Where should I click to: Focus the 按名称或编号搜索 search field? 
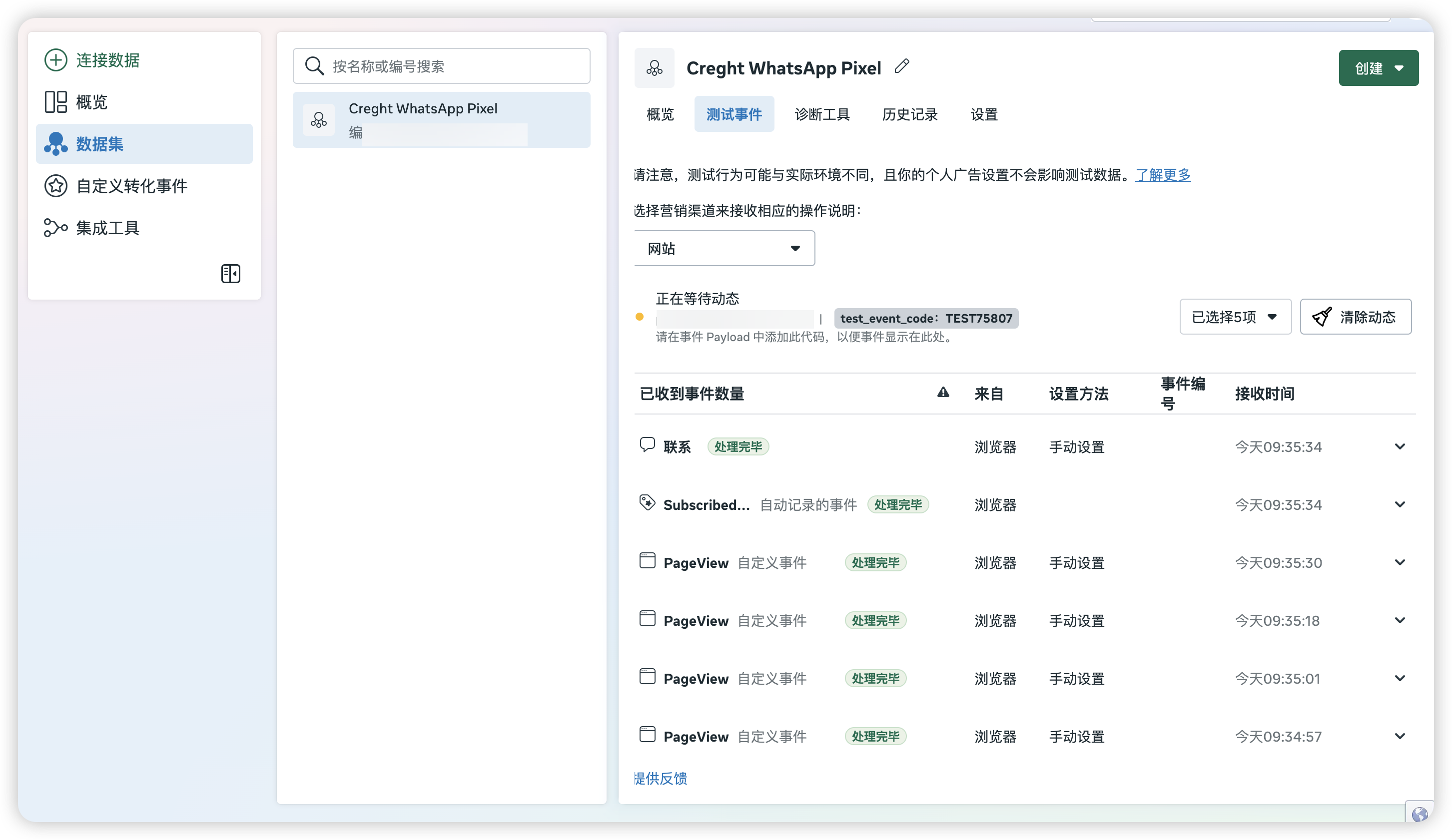[441, 65]
